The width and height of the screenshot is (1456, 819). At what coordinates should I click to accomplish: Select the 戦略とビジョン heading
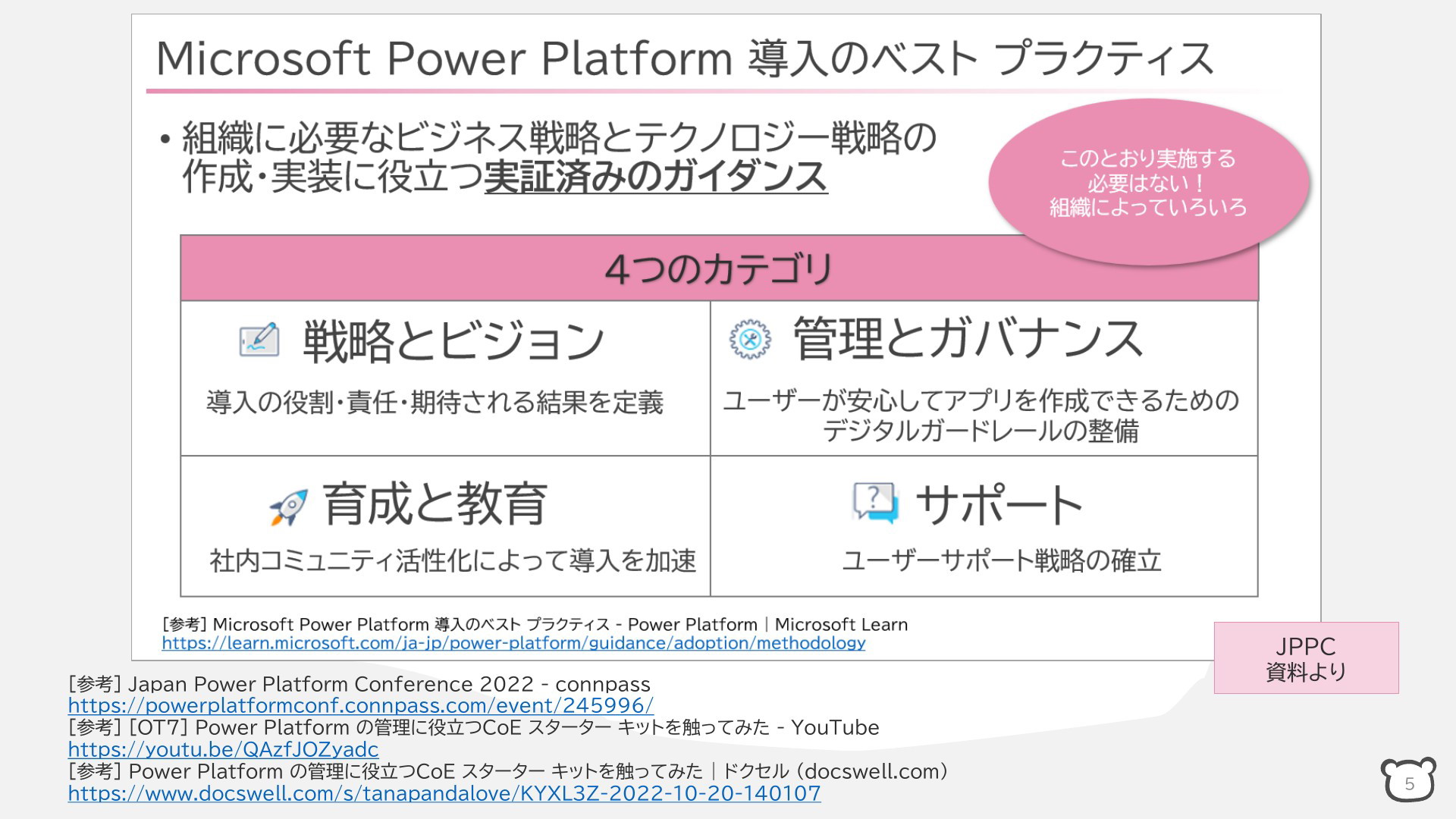(453, 340)
